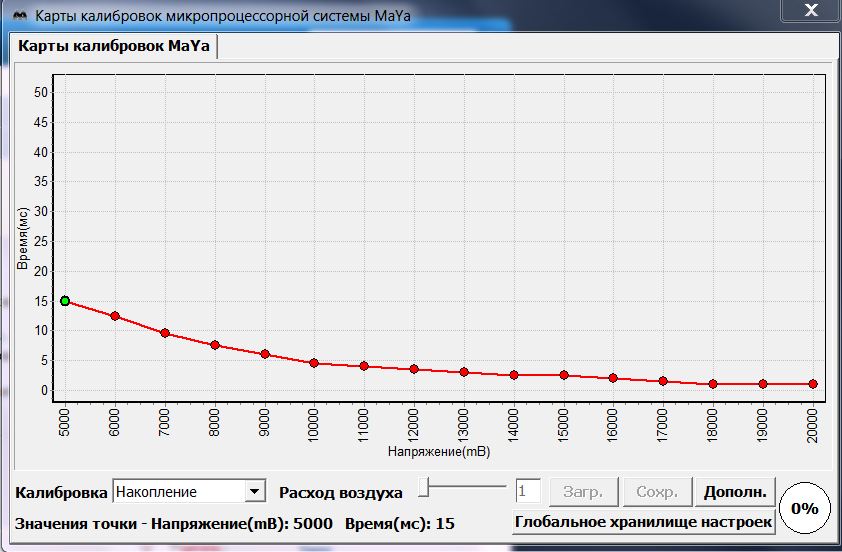The width and height of the screenshot is (842, 552).
Task: Select the graph point at 11000 mV
Action: tap(364, 366)
